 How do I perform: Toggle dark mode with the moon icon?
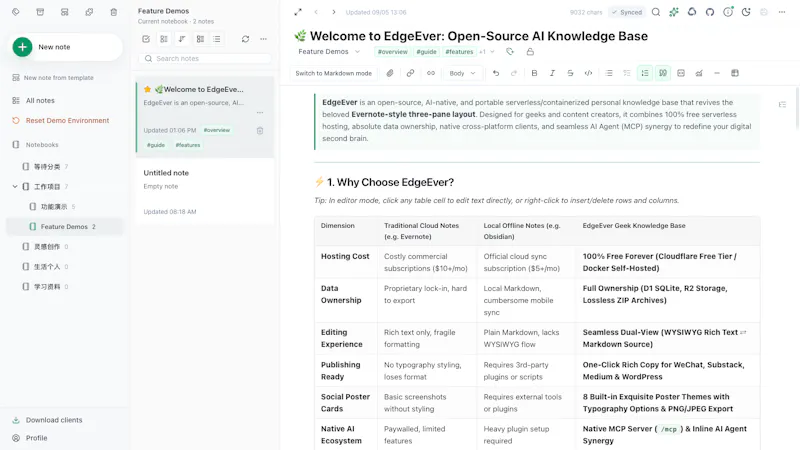pos(746,12)
